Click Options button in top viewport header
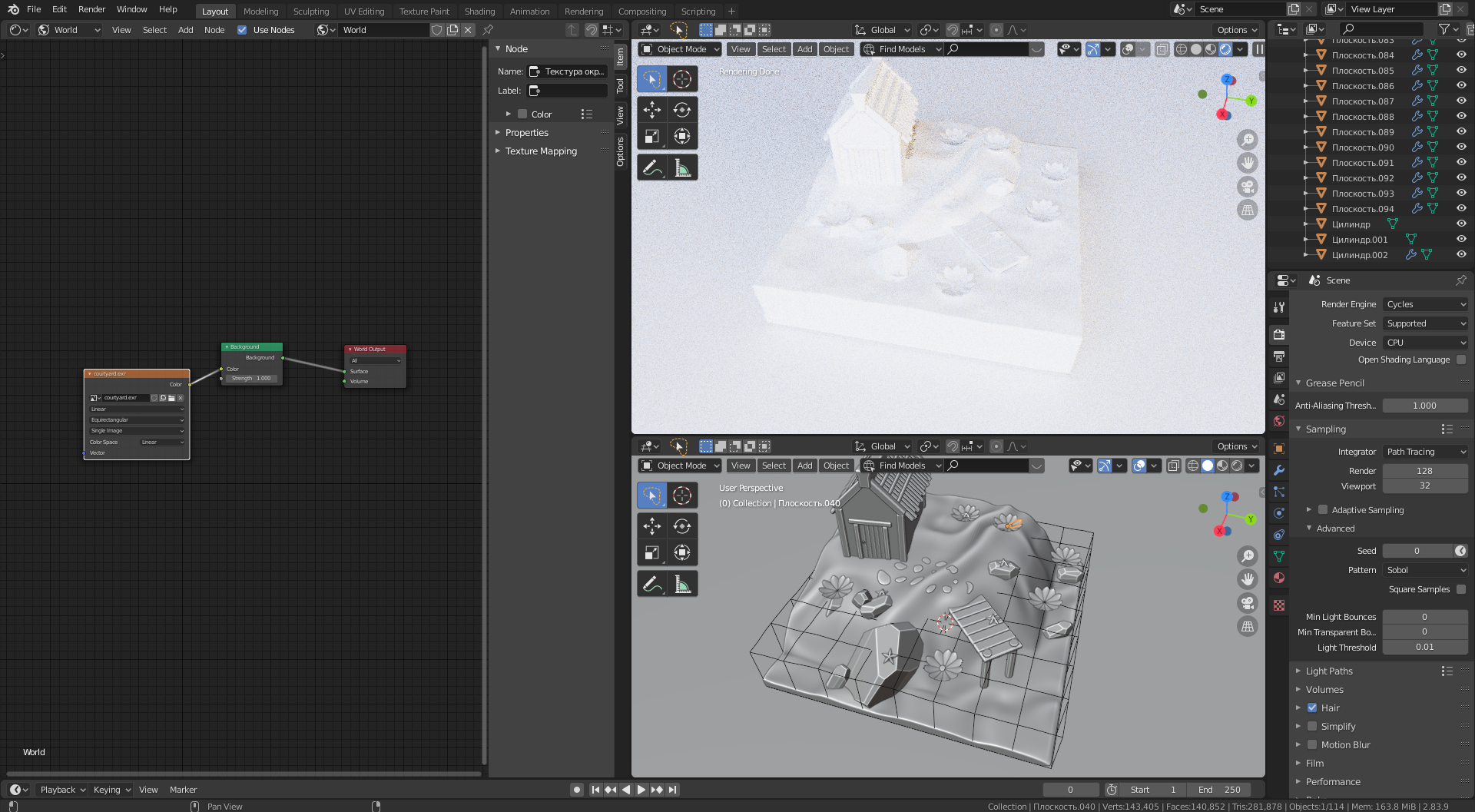 pyautogui.click(x=1237, y=30)
